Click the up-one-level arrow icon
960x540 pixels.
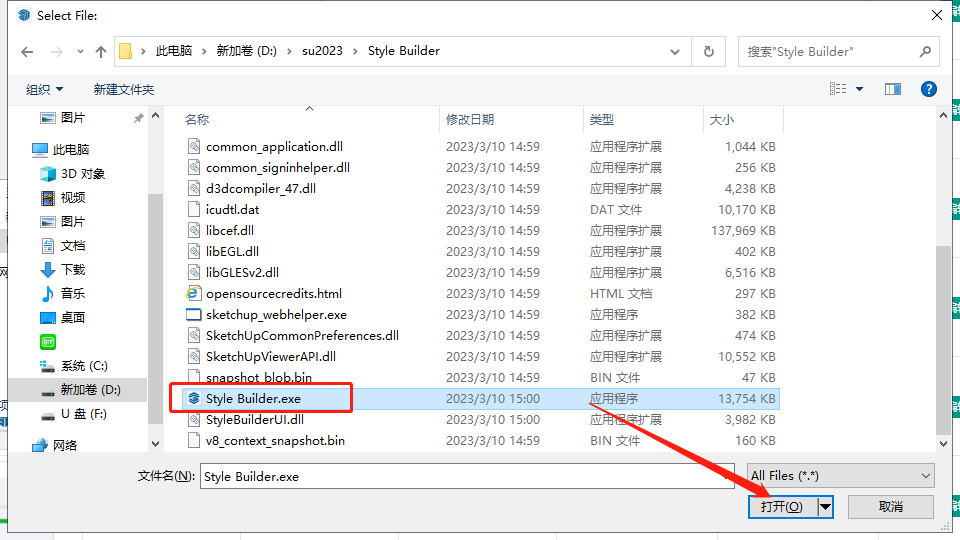point(100,51)
